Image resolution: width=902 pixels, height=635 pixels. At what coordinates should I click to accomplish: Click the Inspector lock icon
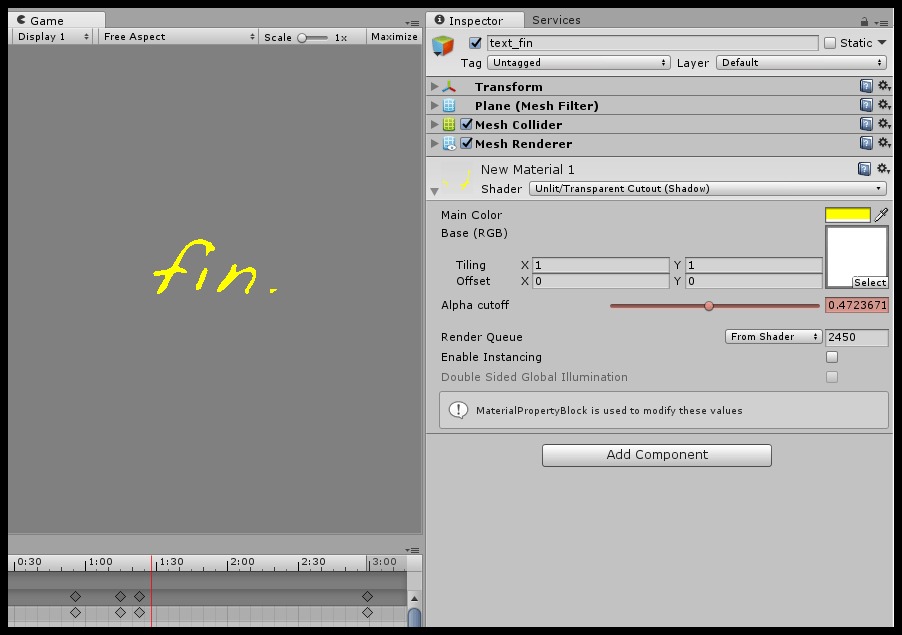[864, 21]
